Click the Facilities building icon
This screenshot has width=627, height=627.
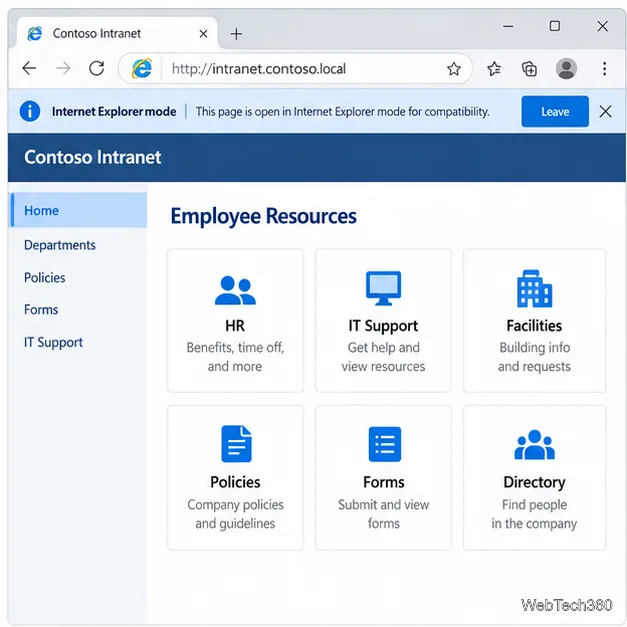pos(534,289)
